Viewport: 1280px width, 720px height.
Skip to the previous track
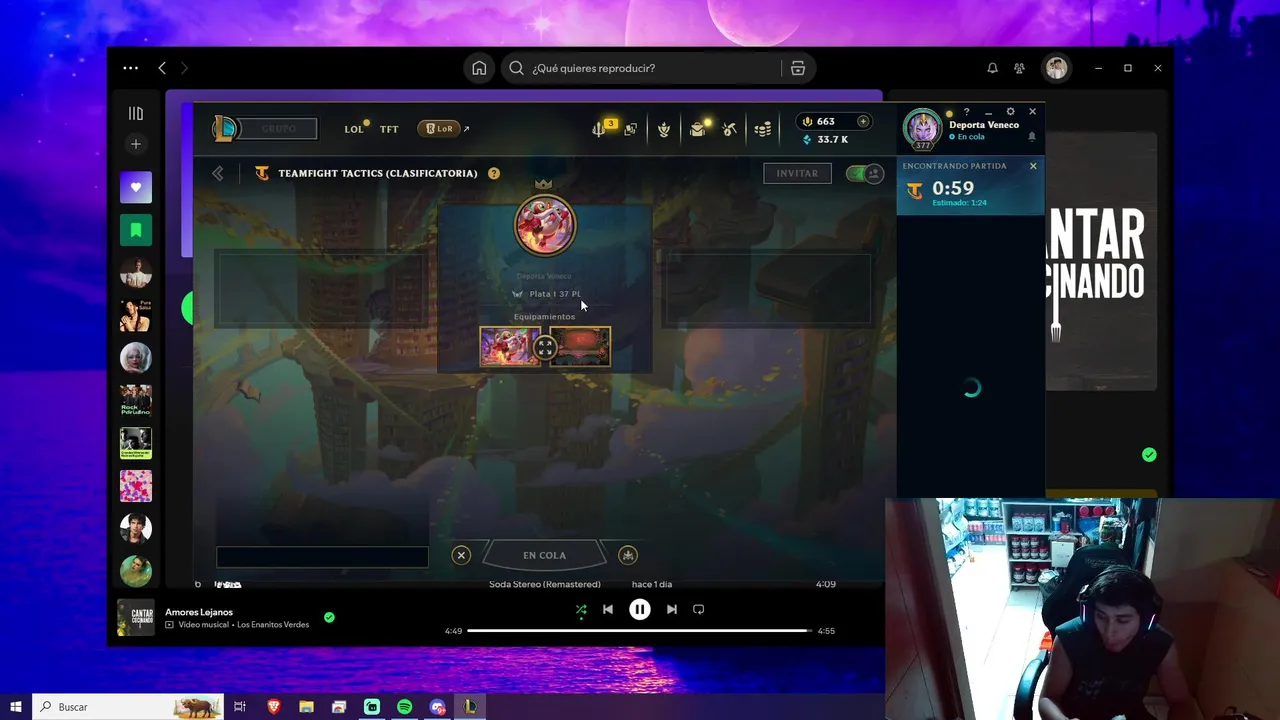point(608,609)
